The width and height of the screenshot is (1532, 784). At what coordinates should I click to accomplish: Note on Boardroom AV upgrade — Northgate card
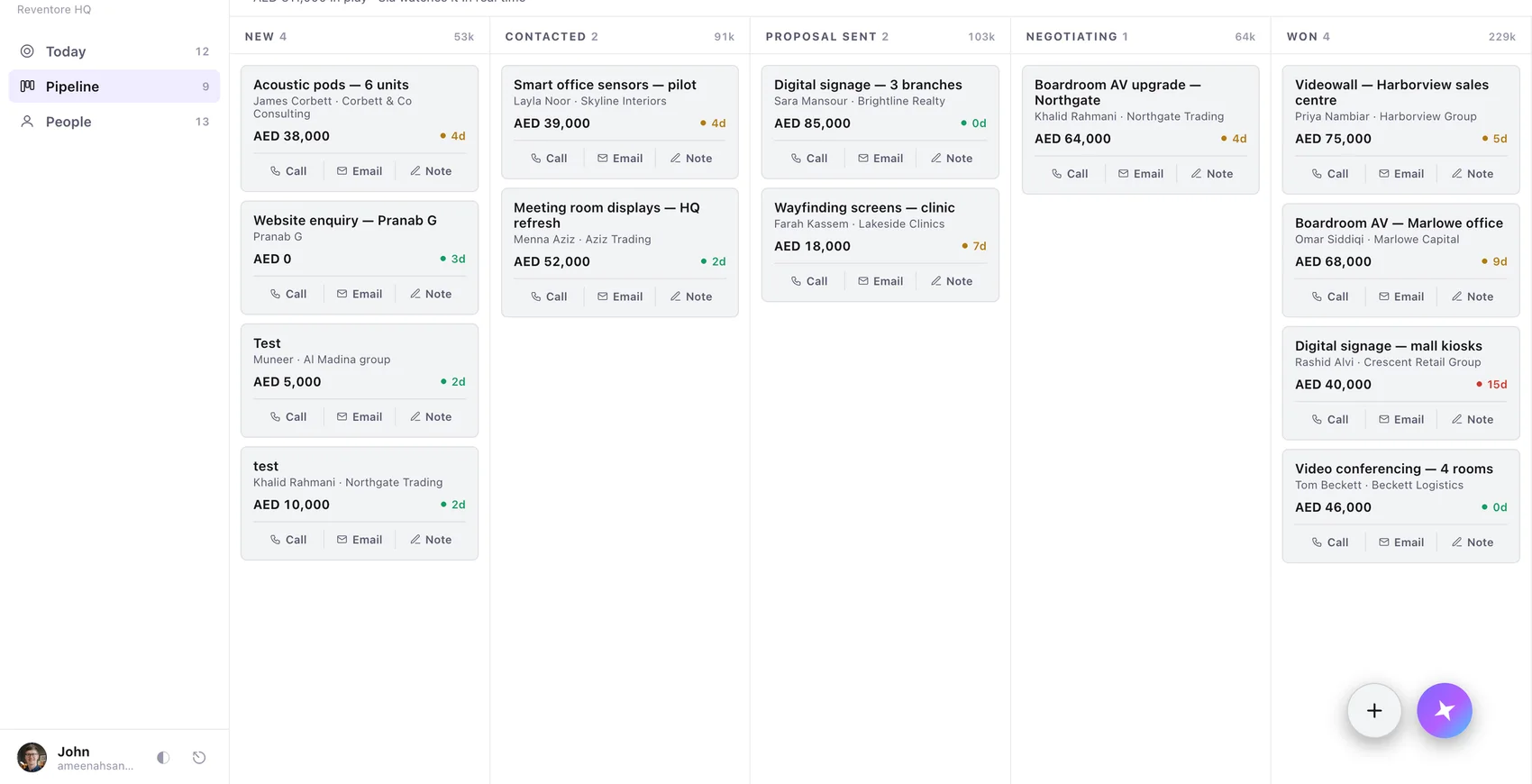[x=1212, y=174]
